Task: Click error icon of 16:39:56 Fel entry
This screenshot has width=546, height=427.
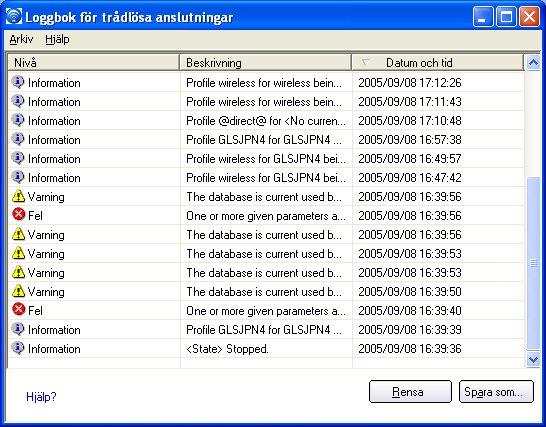Action: 18,215
